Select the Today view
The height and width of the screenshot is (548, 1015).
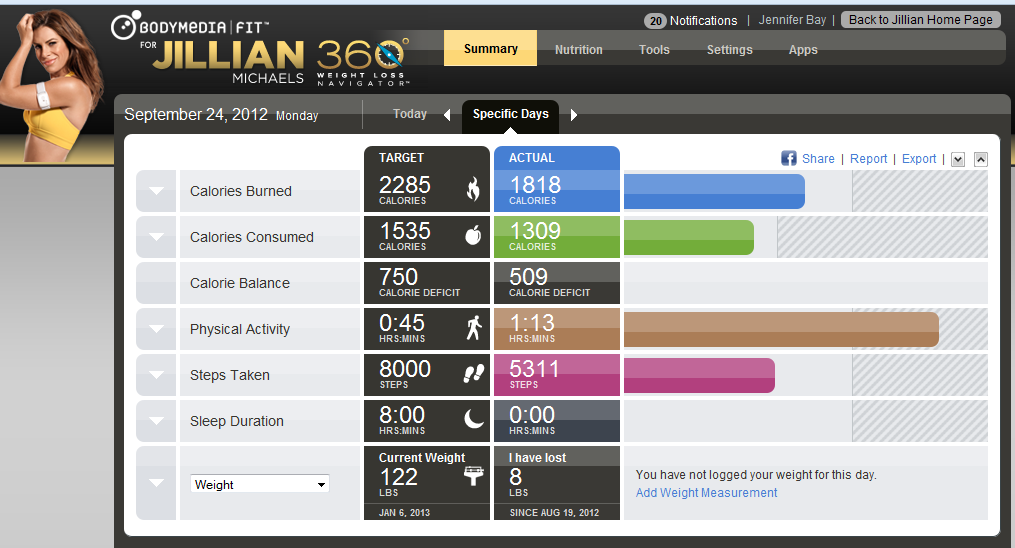(410, 114)
